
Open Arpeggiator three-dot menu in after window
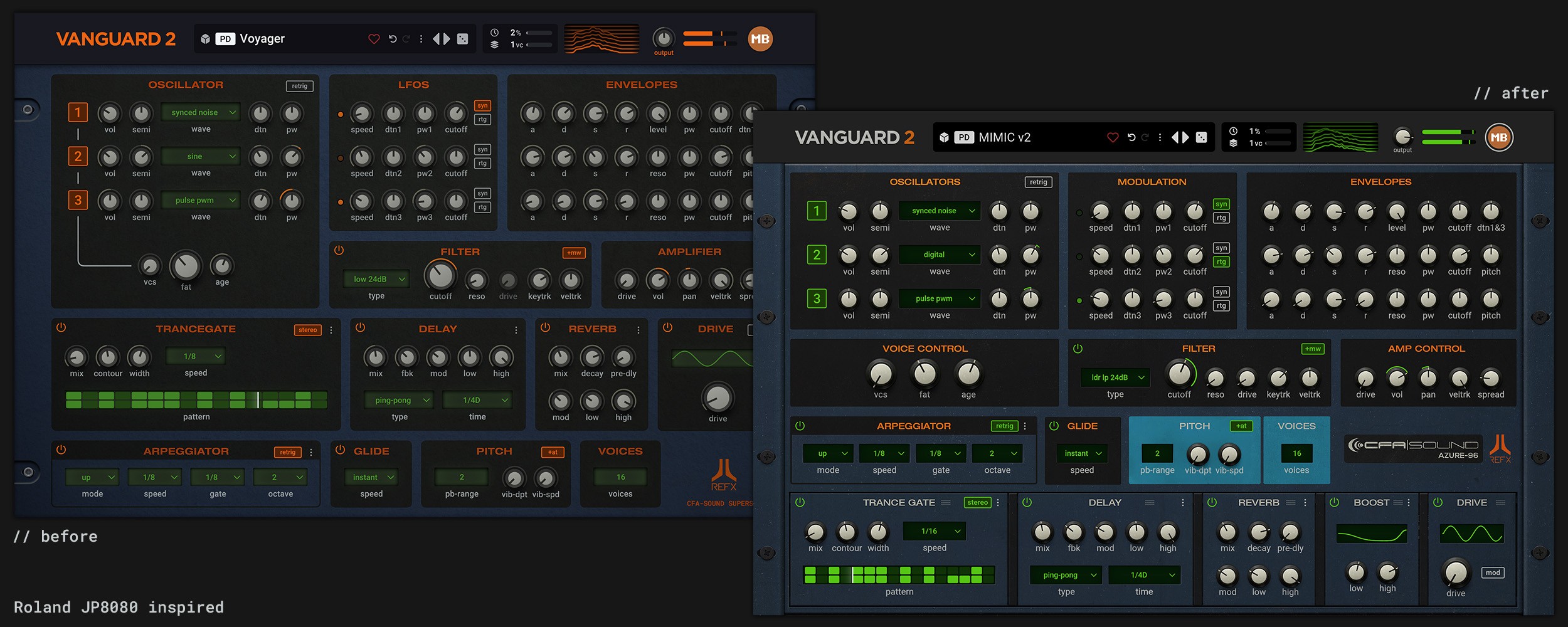[1025, 426]
